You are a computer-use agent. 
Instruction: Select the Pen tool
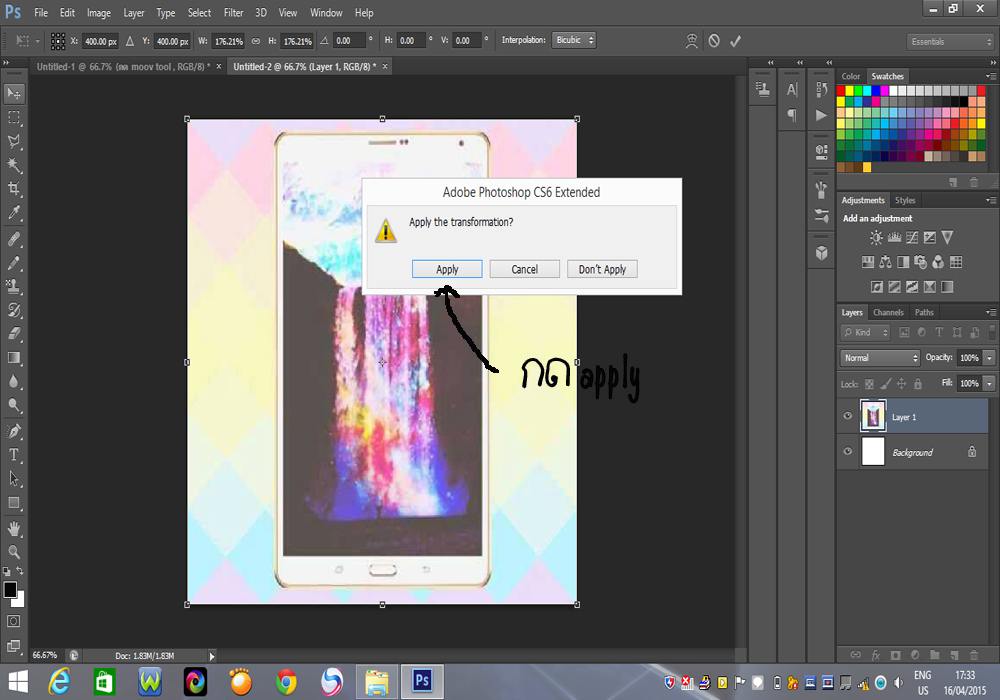(x=14, y=431)
